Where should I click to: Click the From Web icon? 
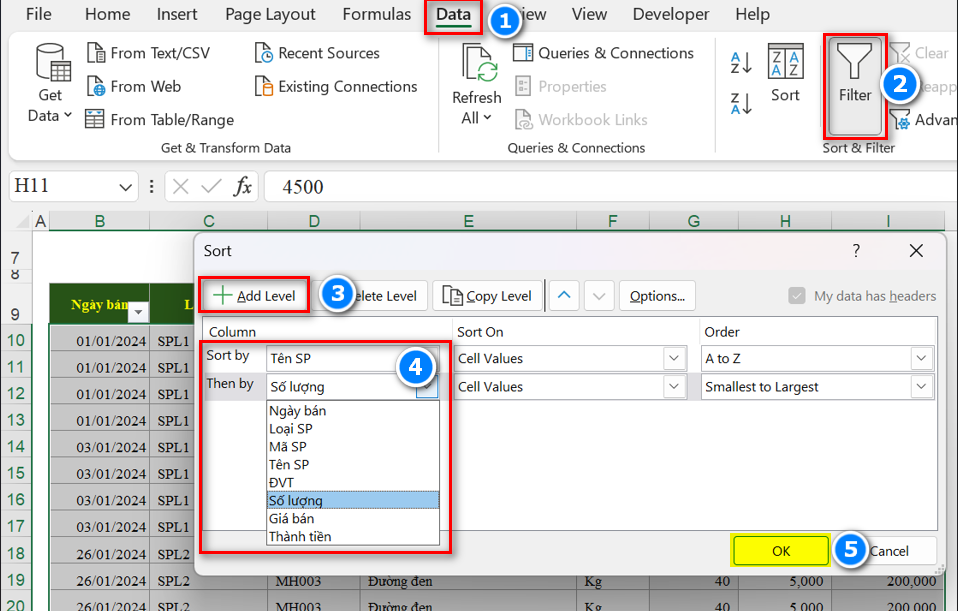[95, 87]
